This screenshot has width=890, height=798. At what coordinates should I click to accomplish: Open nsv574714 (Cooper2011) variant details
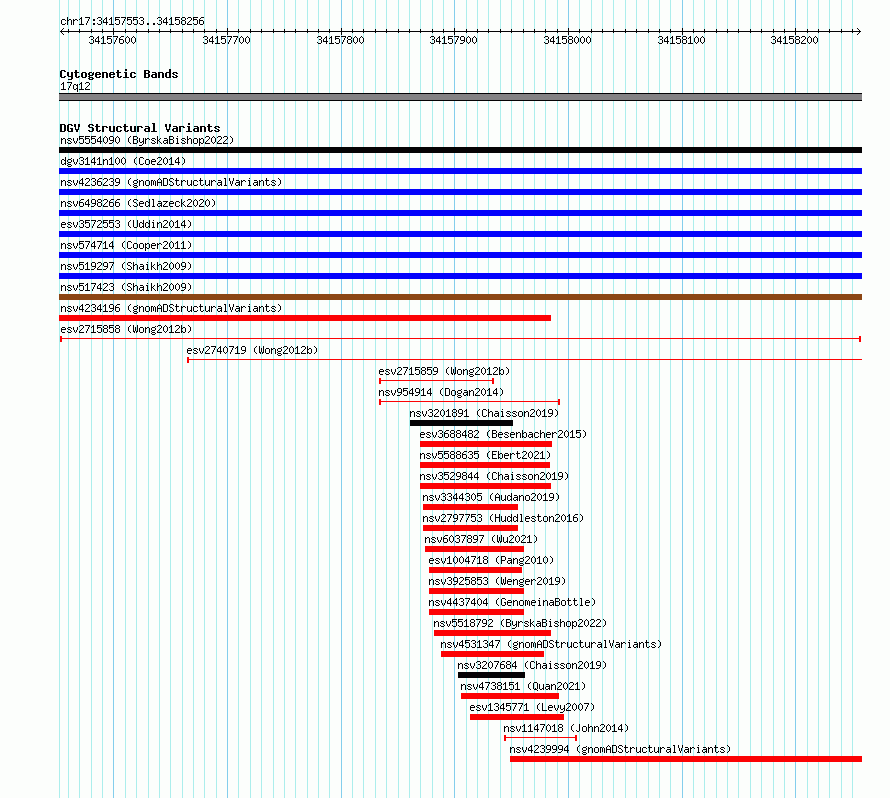126,245
